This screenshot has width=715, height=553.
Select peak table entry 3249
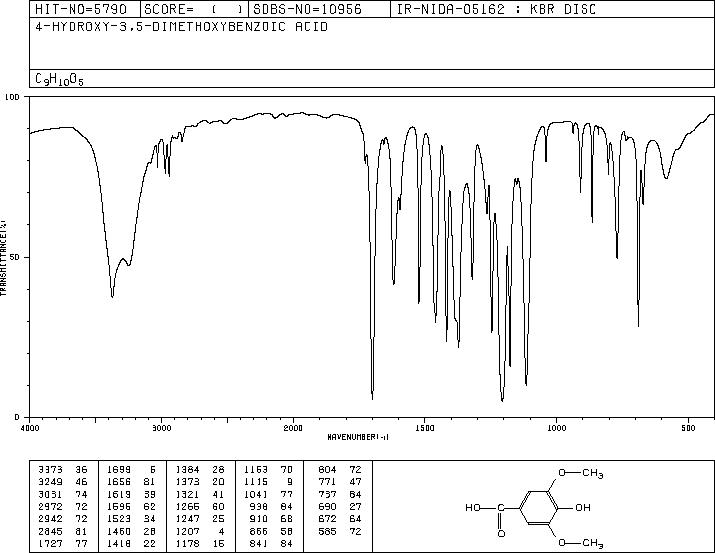pos(62,482)
